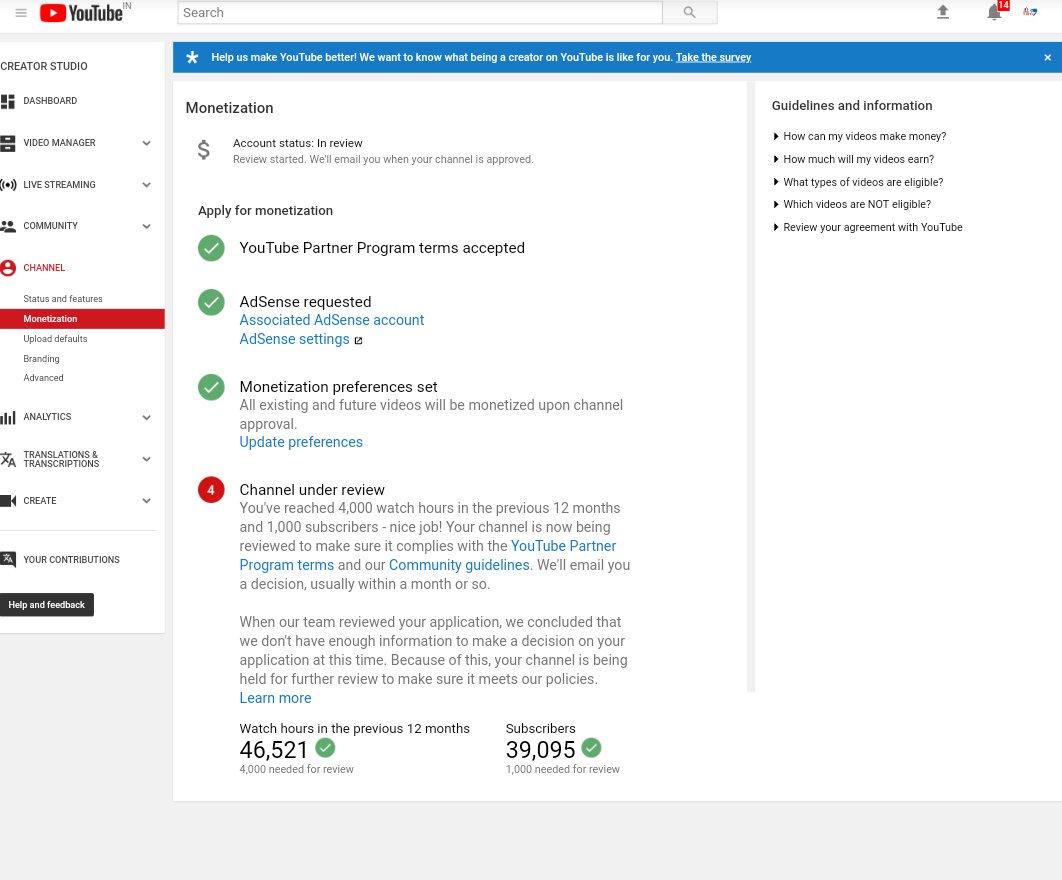Click the Analytics bar chart icon
This screenshot has height=880, width=1062.
8,417
